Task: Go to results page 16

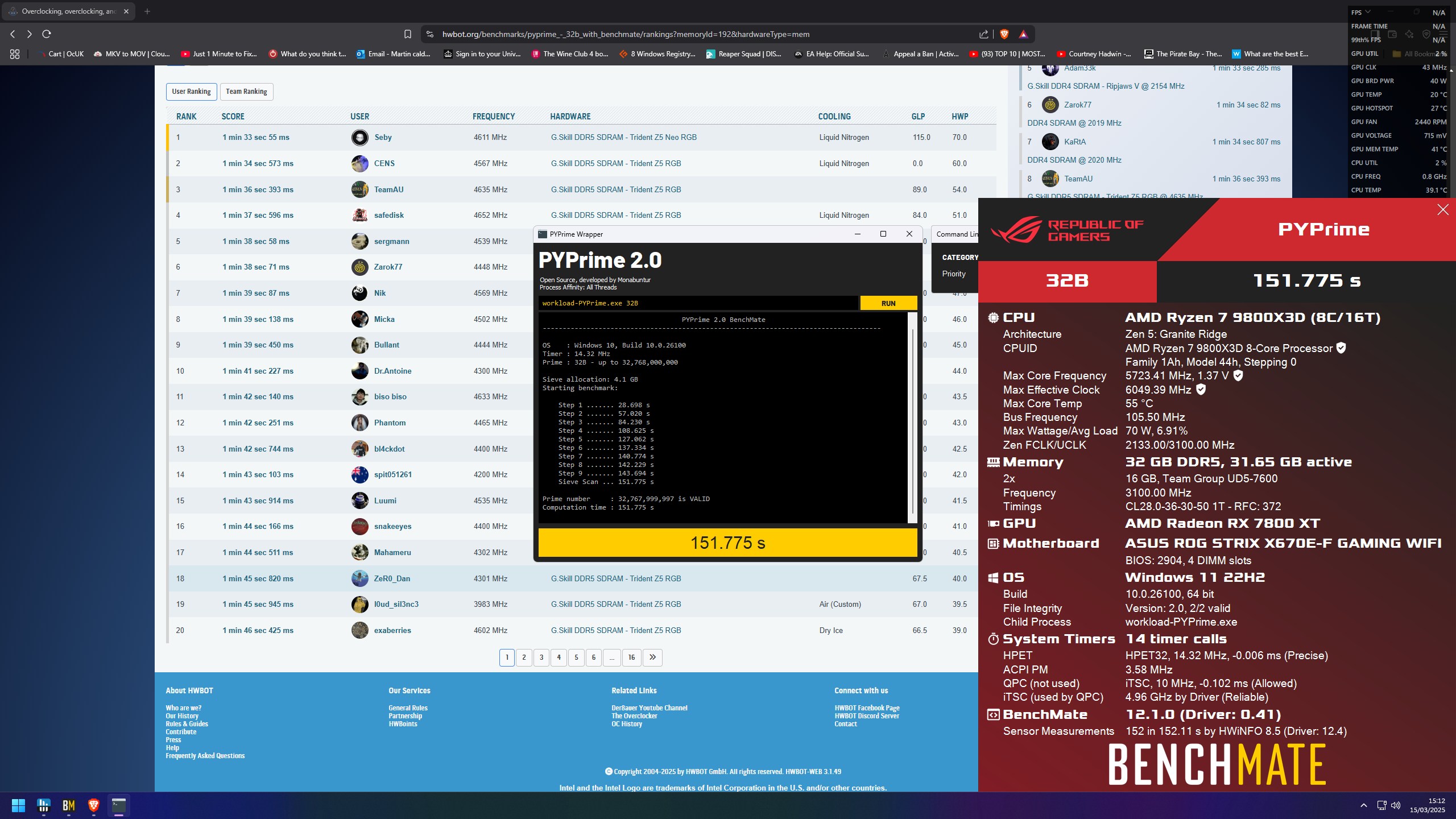Action: pos(631,657)
